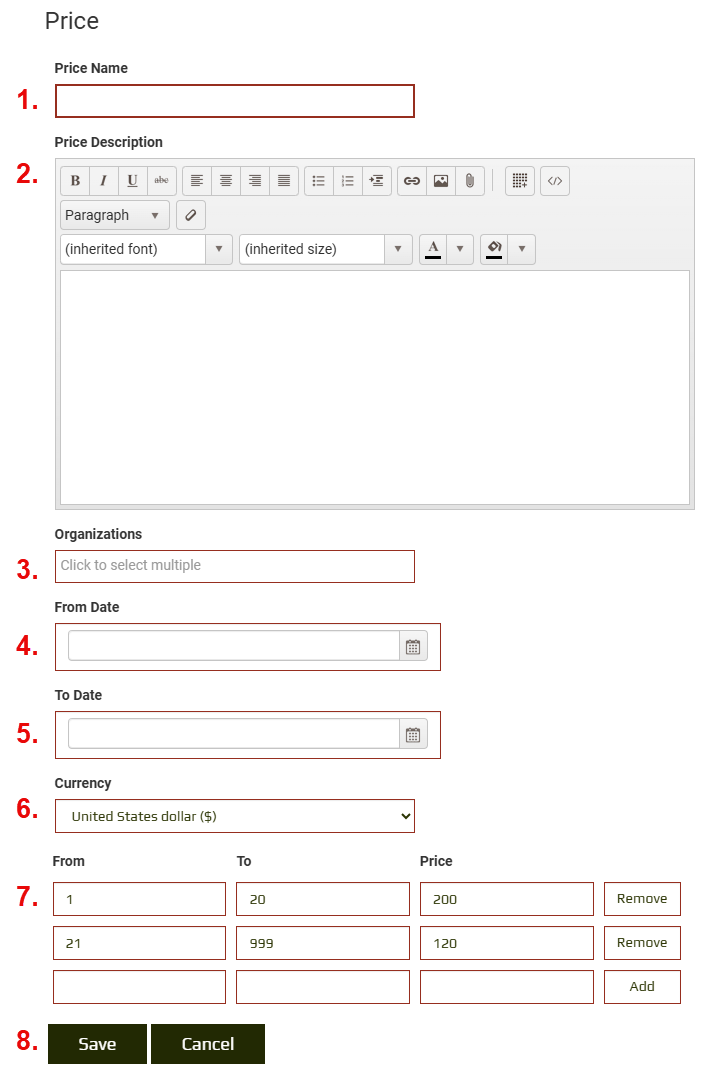
Task: Toggle italic formatting in the description editor
Action: click(x=103, y=181)
